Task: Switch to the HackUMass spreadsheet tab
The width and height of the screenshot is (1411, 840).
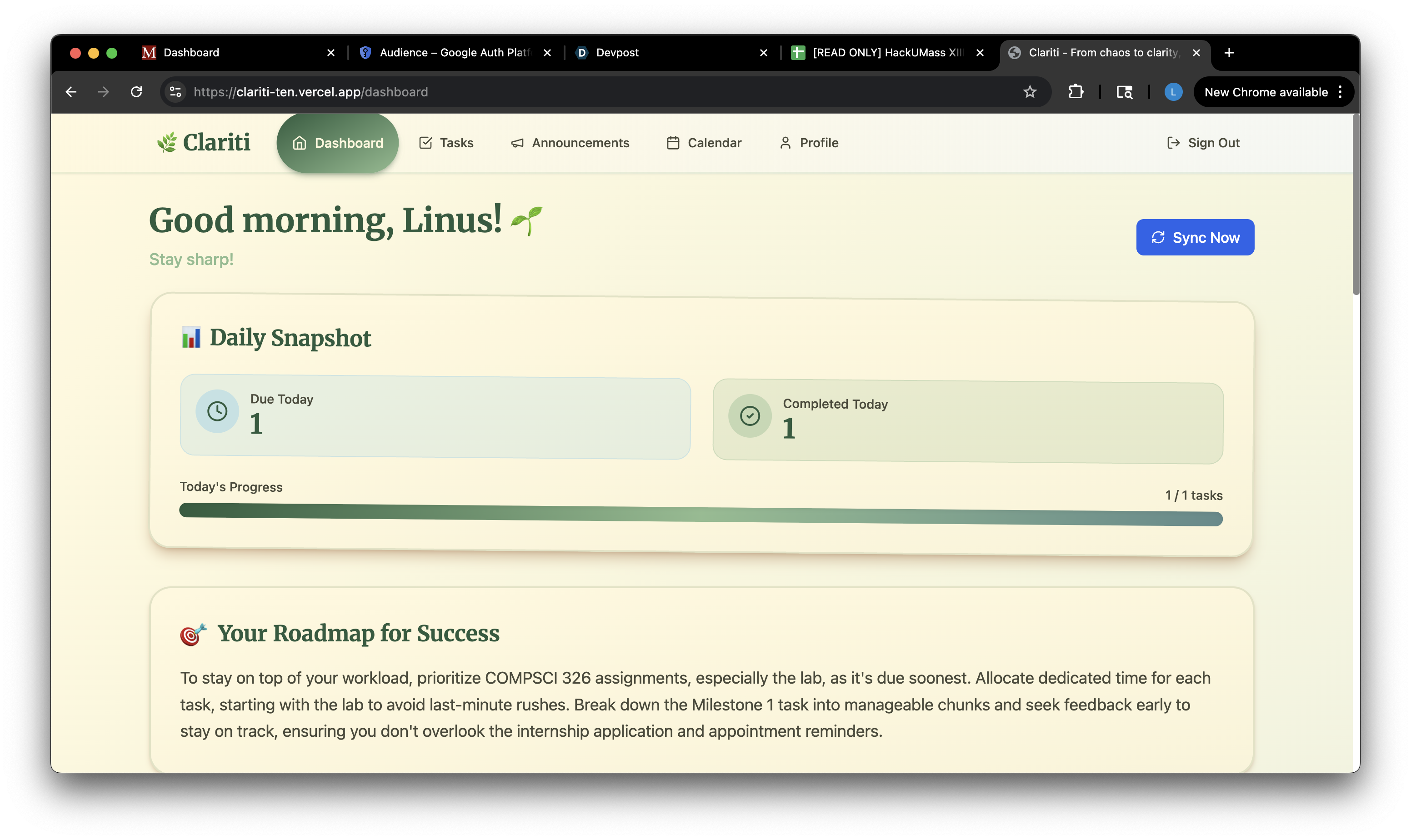Action: point(887,53)
